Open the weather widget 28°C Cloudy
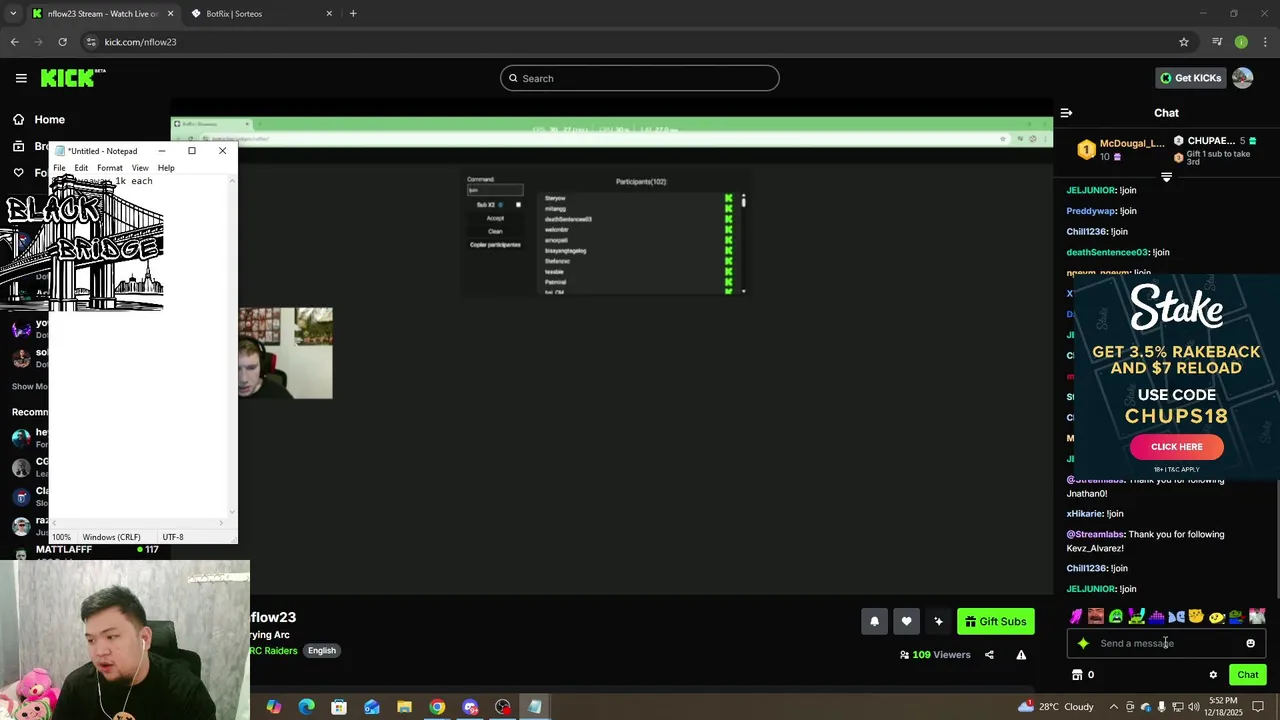This screenshot has height=720, width=1280. pos(1055,707)
